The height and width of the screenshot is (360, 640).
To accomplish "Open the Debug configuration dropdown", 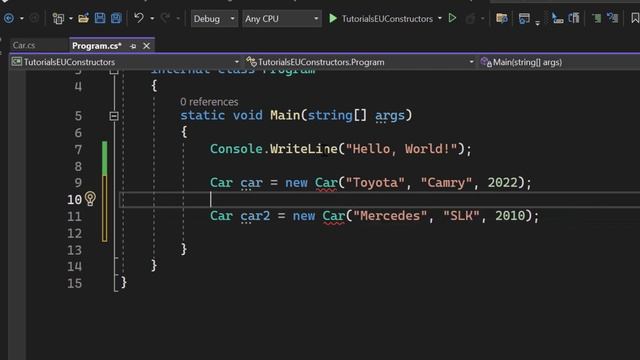I will [x=214, y=19].
